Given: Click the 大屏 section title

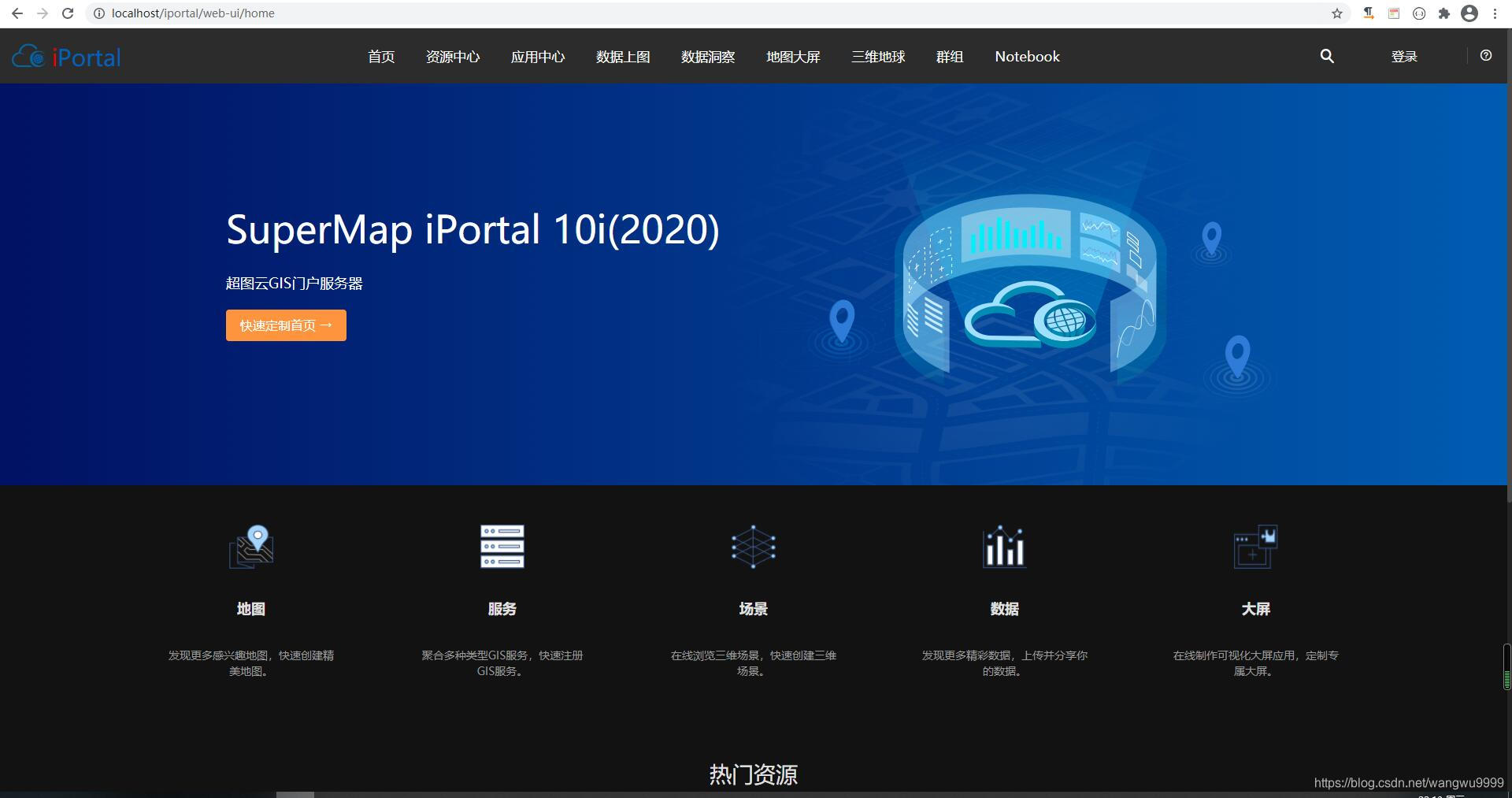Looking at the screenshot, I should point(1255,609).
